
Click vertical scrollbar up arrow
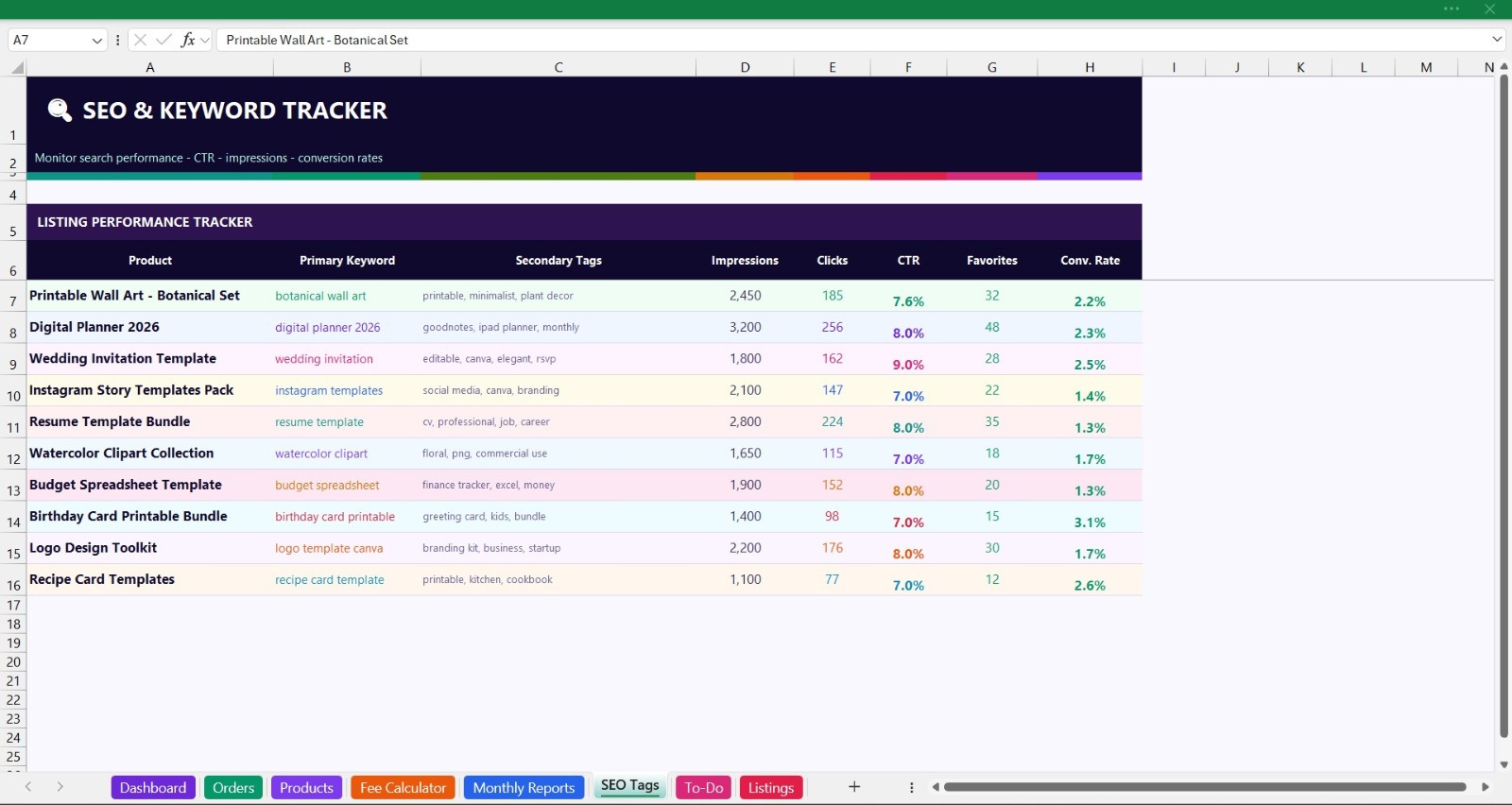coord(1503,67)
